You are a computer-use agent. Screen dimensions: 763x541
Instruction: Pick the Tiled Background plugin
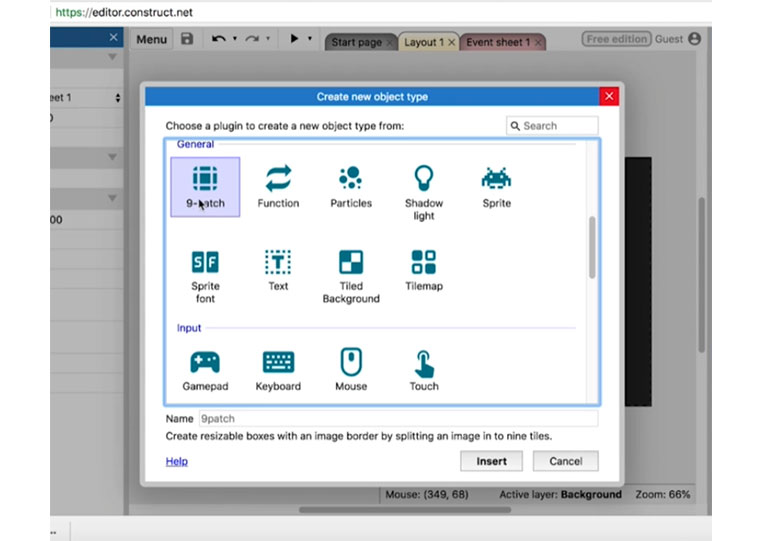pos(351,276)
